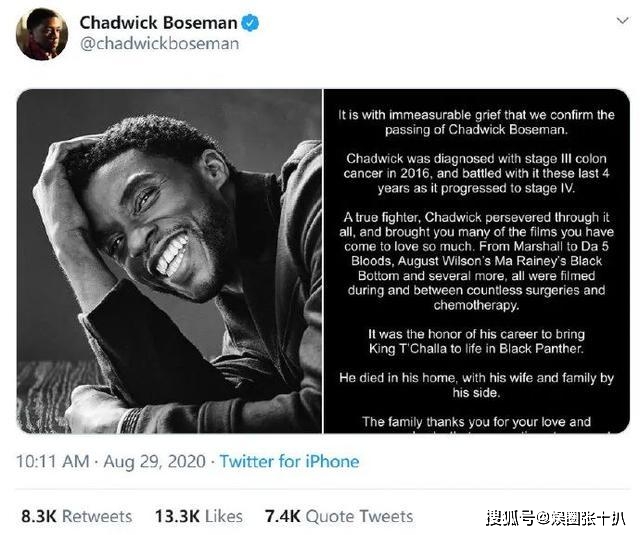
Task: Open the black-and-white portrait photo
Action: (169, 261)
